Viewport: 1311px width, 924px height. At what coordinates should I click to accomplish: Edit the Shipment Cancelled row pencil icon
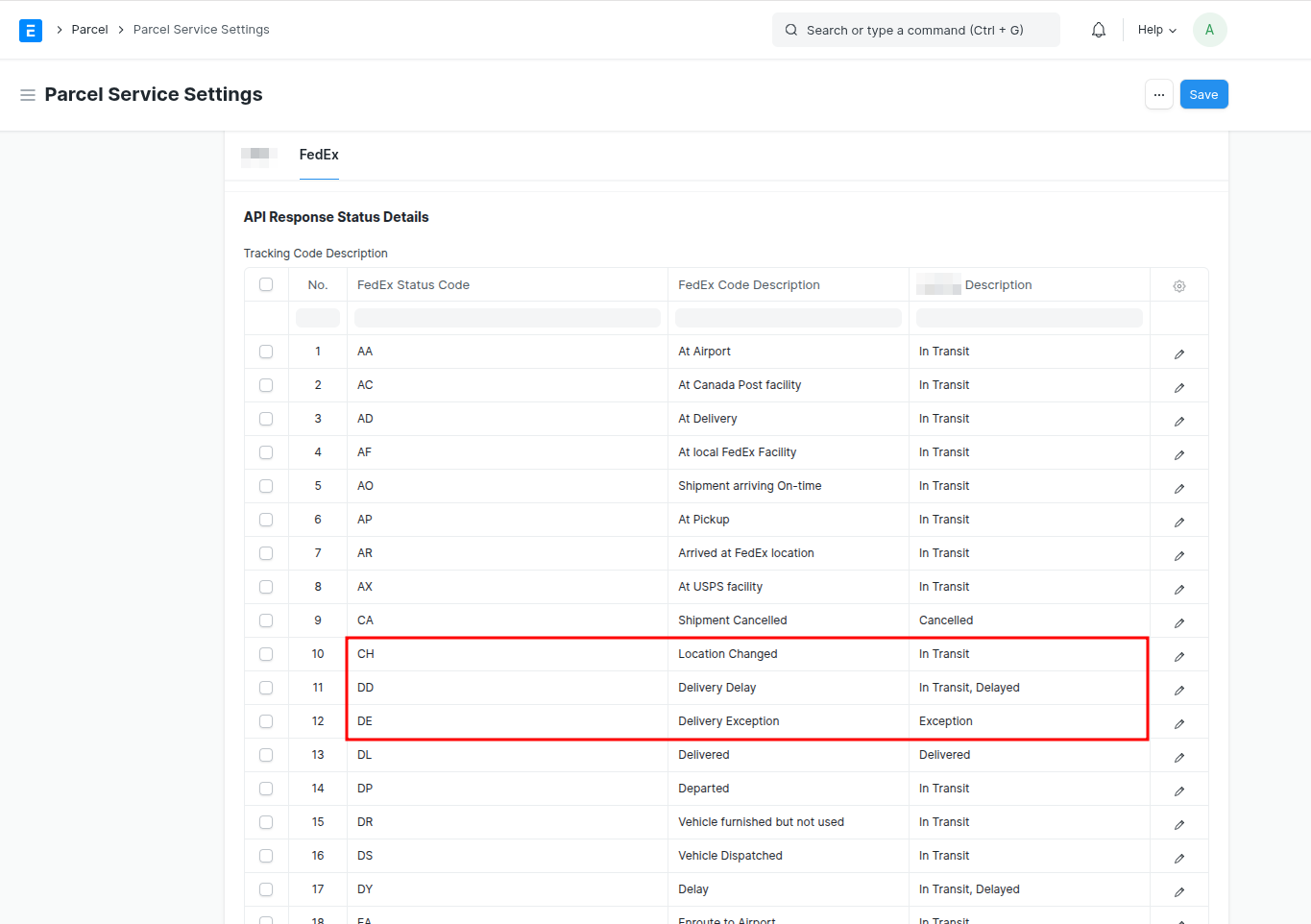tap(1178, 622)
